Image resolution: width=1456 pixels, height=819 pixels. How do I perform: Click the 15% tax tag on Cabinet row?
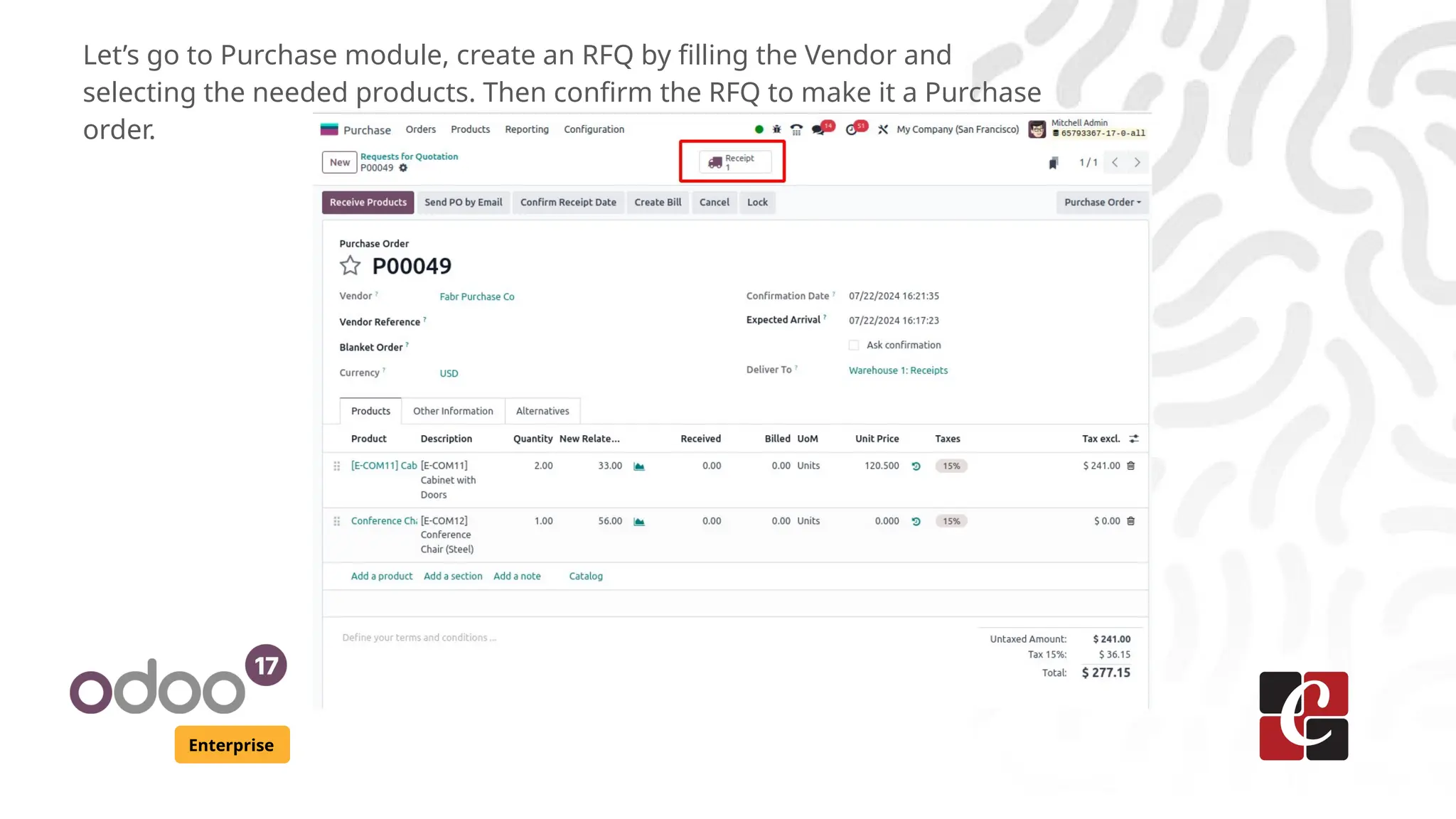coord(951,466)
